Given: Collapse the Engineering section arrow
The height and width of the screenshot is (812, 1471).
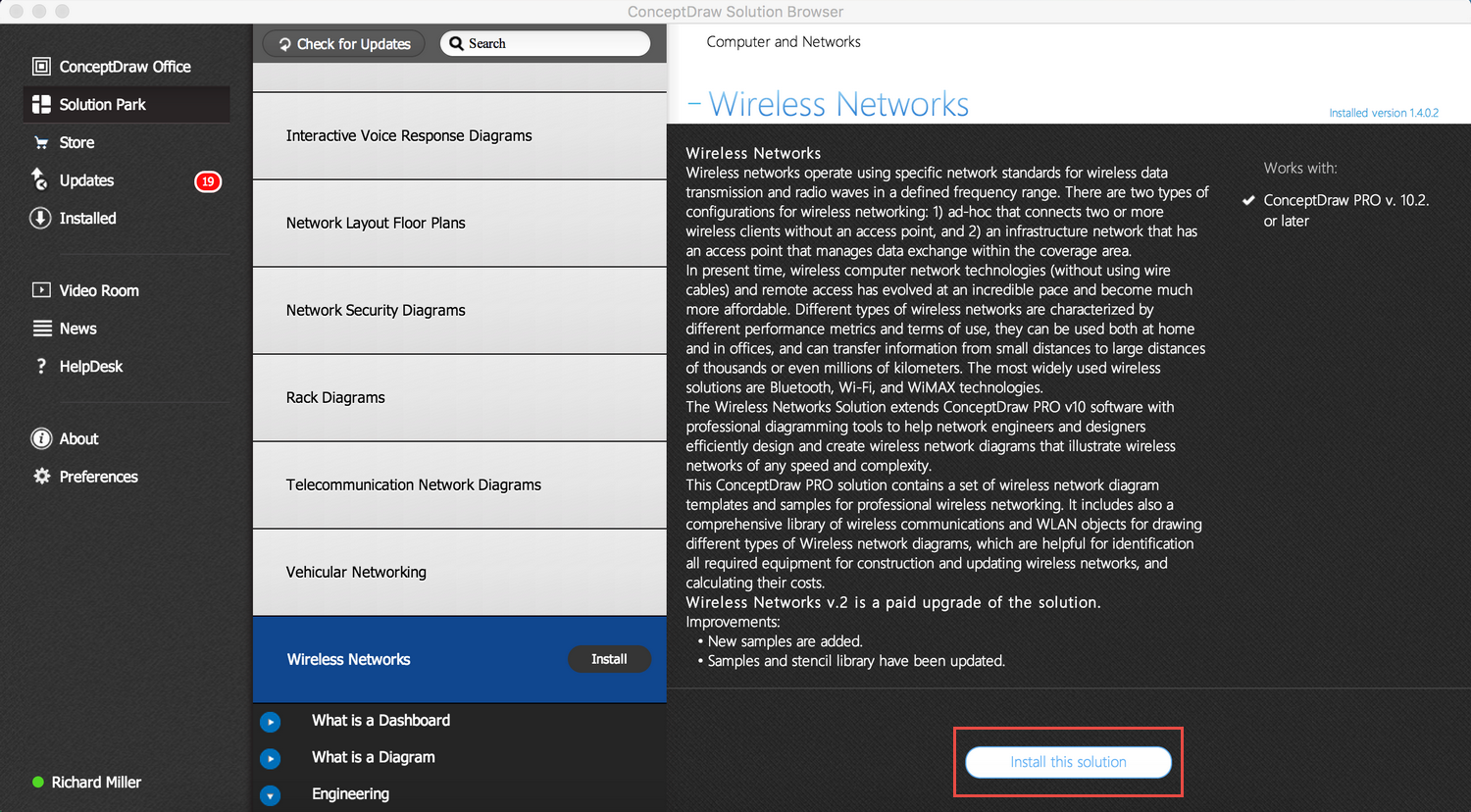Looking at the screenshot, I should [x=271, y=795].
